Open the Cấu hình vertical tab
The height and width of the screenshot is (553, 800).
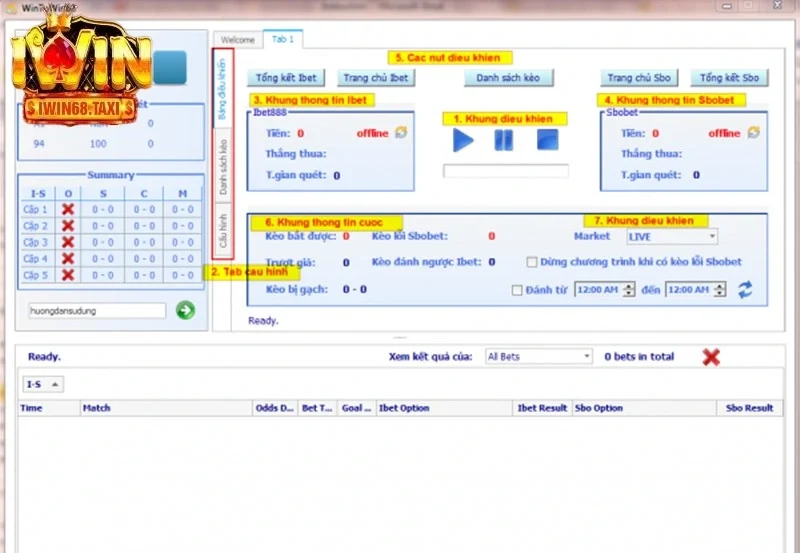point(222,230)
